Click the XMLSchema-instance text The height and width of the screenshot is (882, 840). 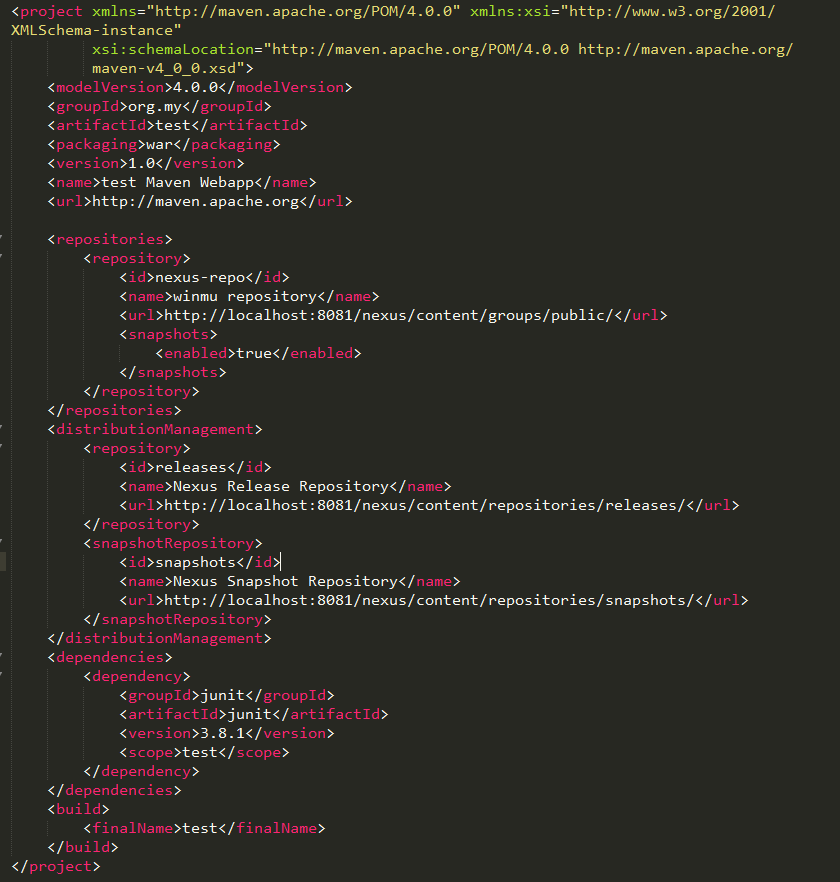tap(92, 30)
